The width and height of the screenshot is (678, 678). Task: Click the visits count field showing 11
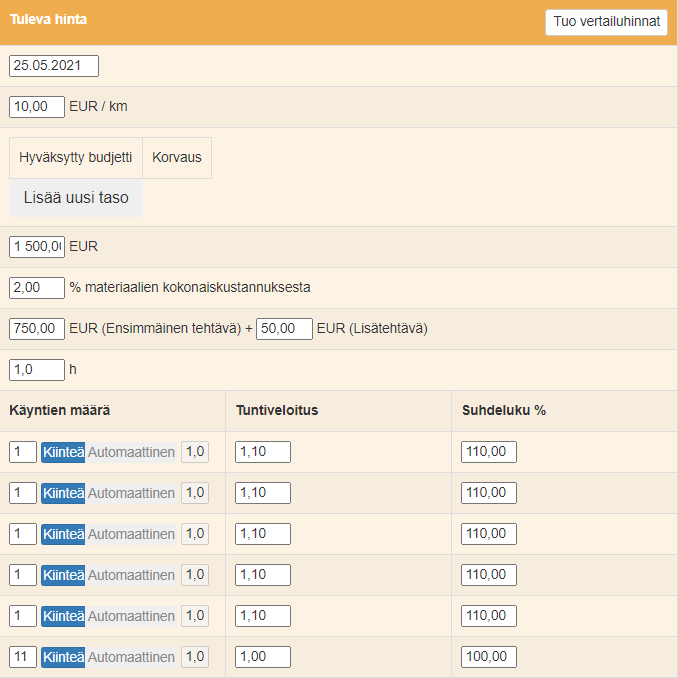(23, 657)
